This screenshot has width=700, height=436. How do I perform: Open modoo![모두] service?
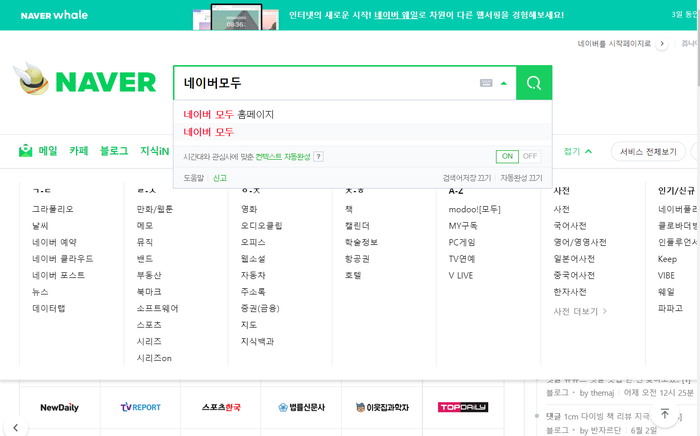(475, 209)
